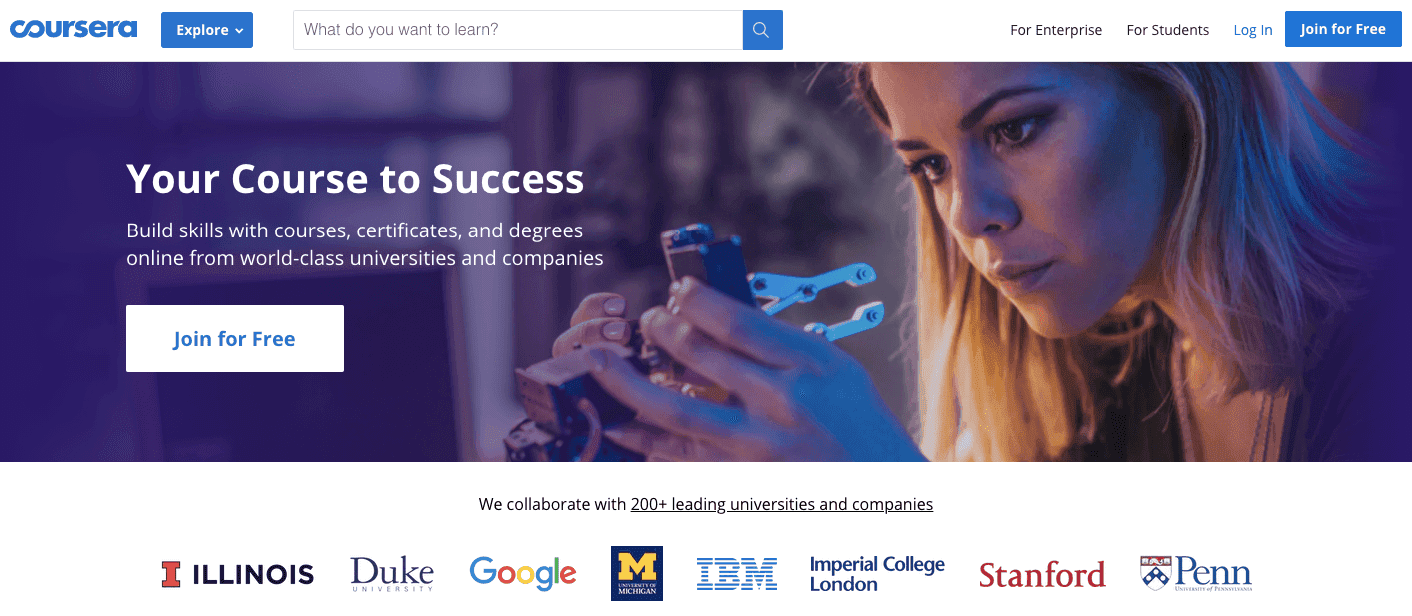
Task: Click Join for Free in the header
Action: [1343, 29]
